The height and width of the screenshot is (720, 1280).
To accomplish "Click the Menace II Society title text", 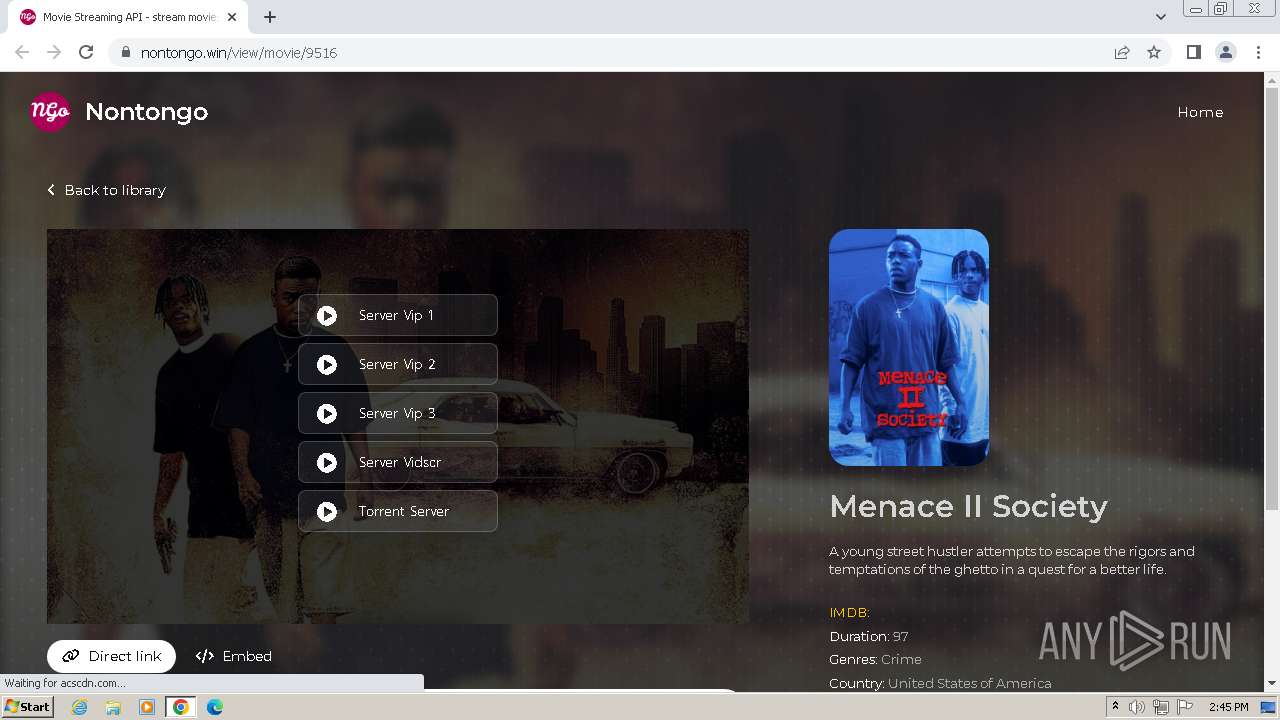I will point(968,506).
